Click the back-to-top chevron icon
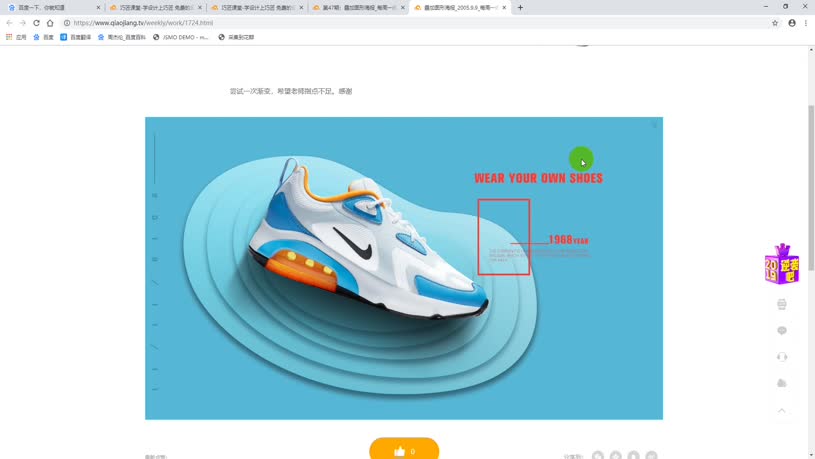Viewport: 815px width, 459px height. tap(782, 411)
